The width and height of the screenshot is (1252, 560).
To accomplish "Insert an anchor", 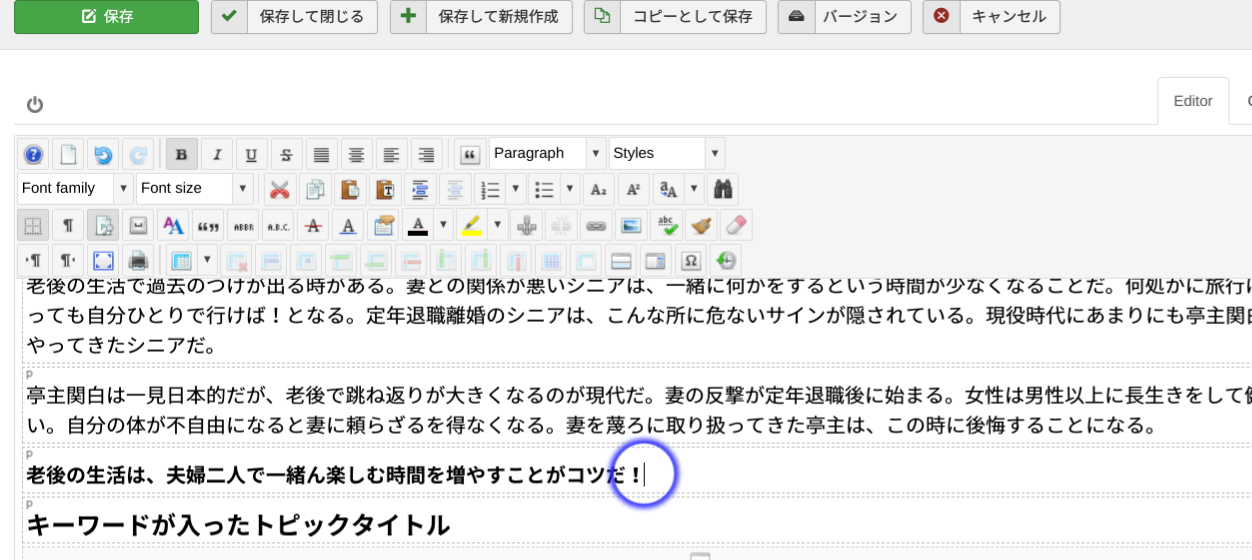I will click(526, 225).
